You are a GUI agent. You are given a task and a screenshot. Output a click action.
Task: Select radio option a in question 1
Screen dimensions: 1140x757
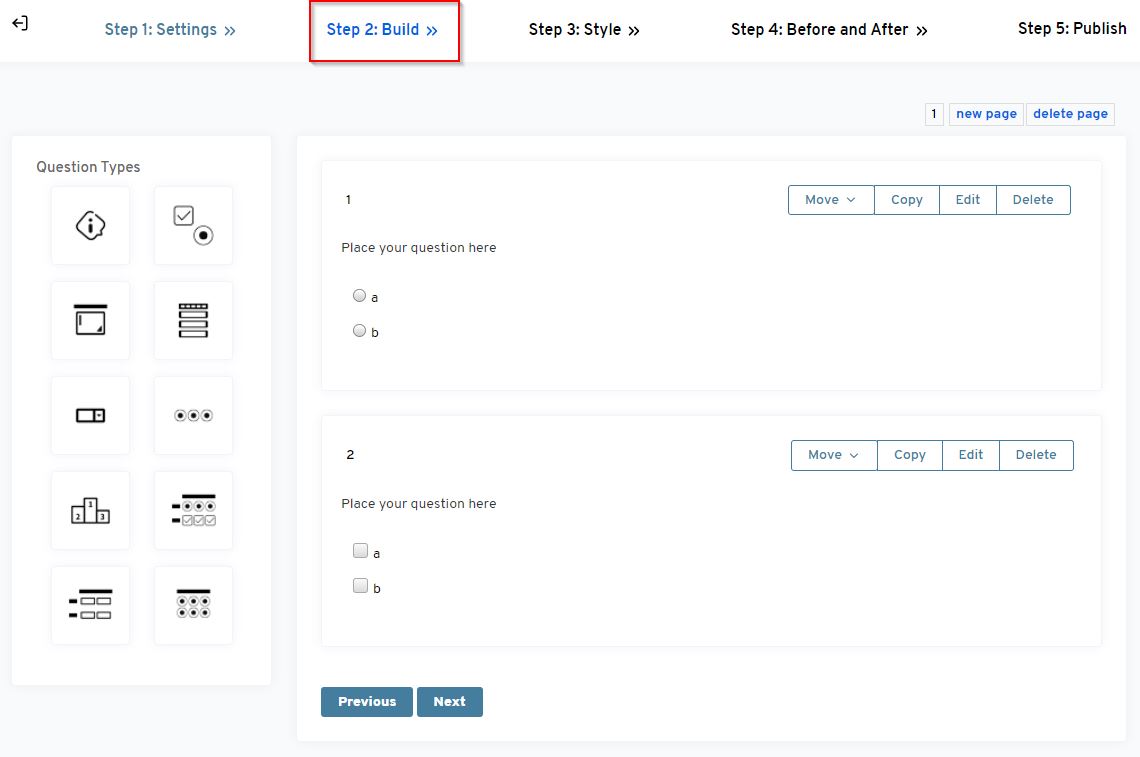360,296
